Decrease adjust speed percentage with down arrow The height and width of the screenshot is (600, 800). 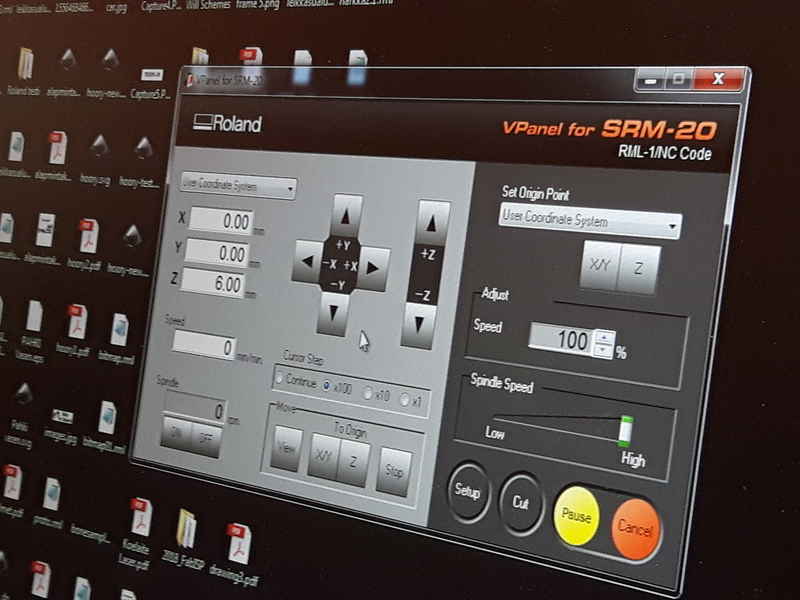pos(604,351)
